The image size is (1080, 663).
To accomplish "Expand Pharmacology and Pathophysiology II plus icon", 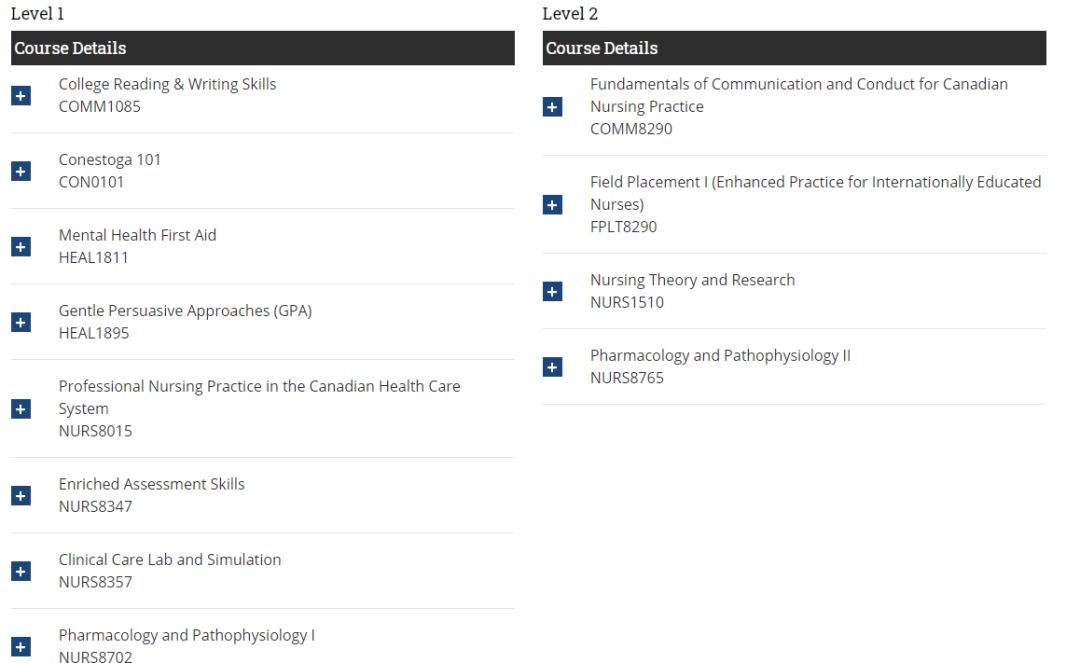I will coord(553,367).
